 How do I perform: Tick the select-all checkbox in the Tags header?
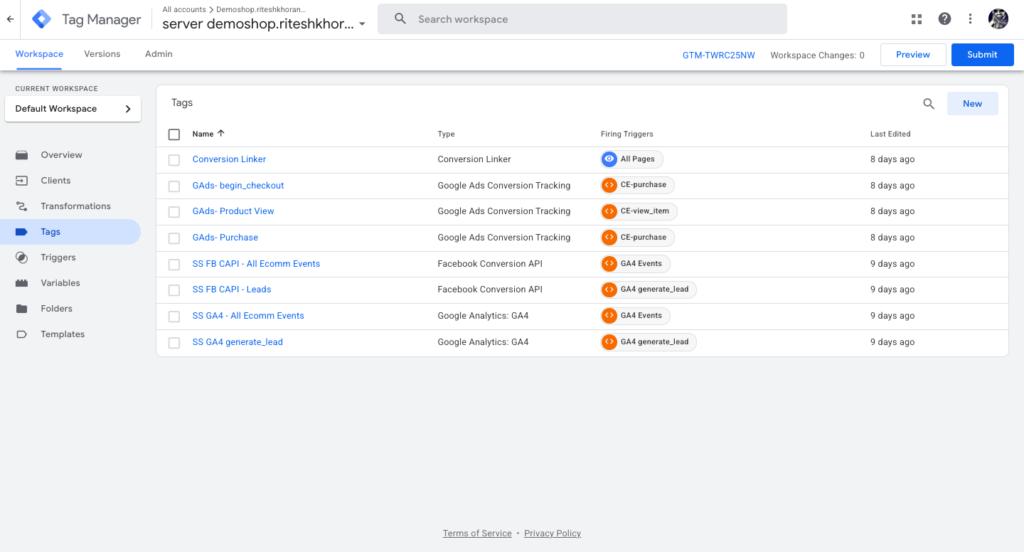[174, 134]
